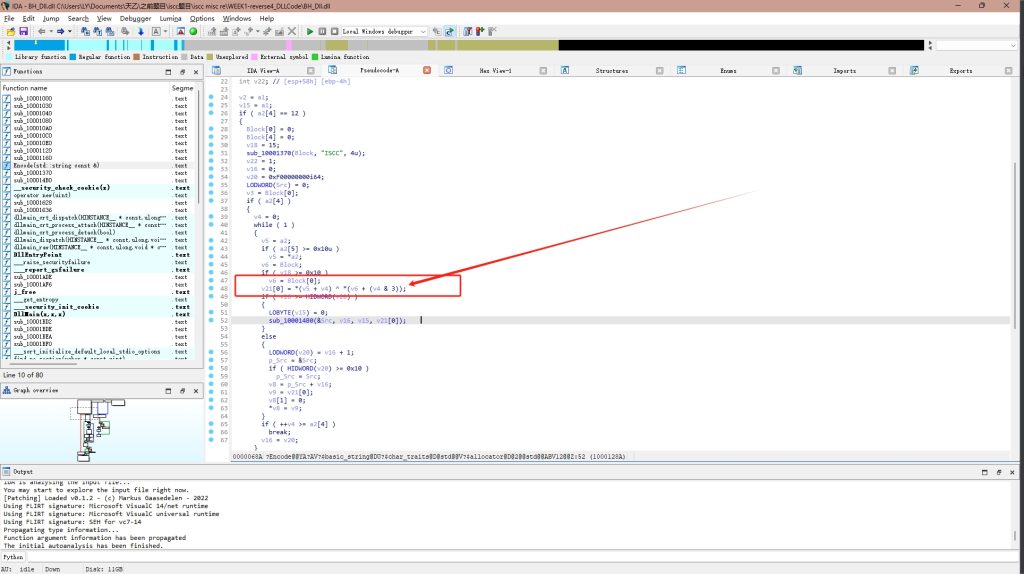Switch to the Structures tab
1024x574 pixels.
611,71
